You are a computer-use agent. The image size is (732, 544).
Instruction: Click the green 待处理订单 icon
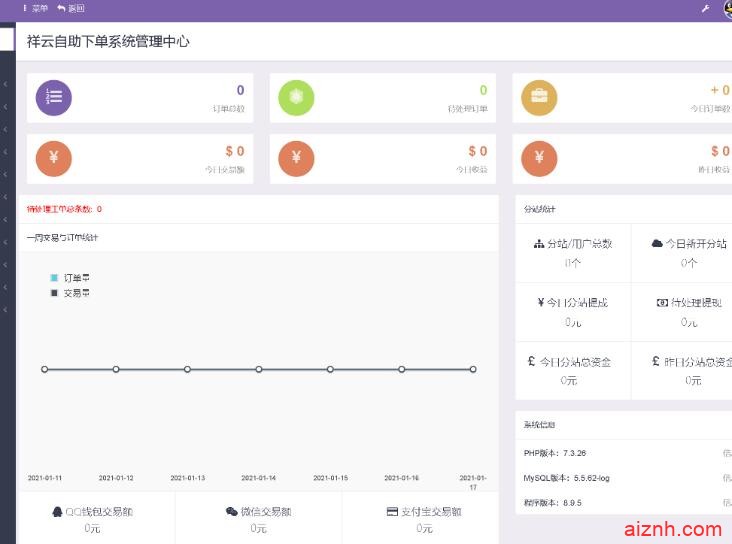(x=296, y=98)
